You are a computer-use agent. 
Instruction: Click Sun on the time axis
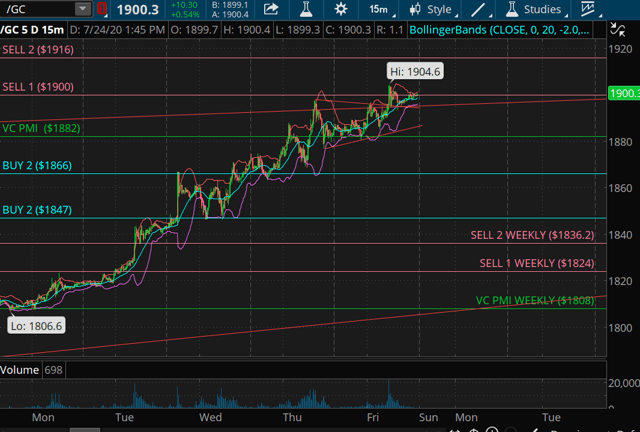click(x=428, y=417)
